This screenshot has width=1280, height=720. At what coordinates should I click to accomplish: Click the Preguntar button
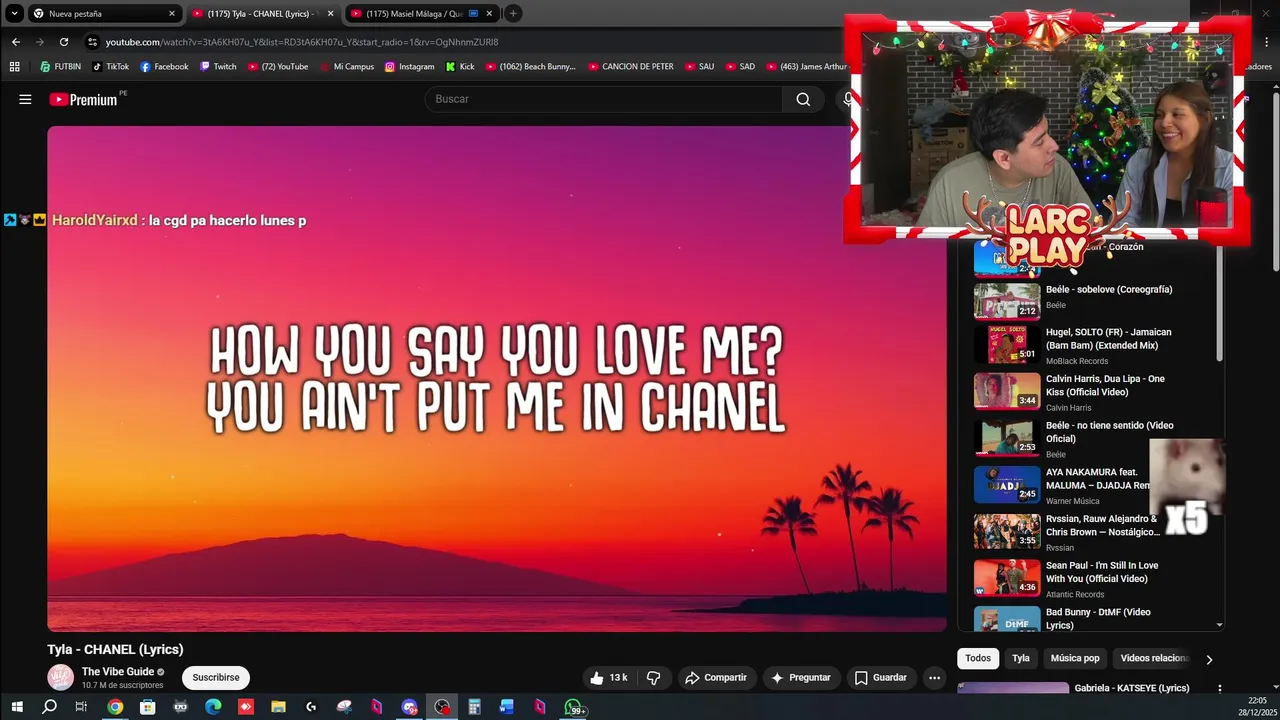click(x=801, y=678)
